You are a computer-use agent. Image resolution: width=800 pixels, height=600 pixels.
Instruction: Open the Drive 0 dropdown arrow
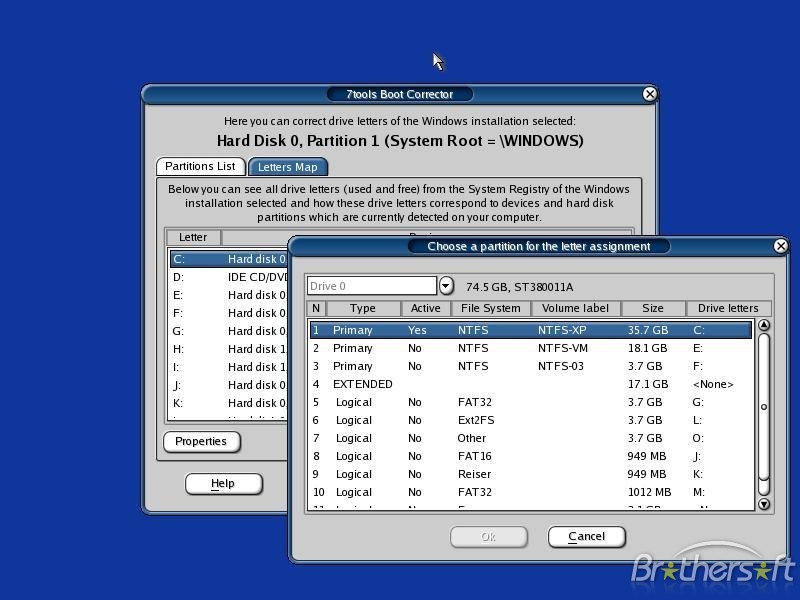(x=446, y=286)
